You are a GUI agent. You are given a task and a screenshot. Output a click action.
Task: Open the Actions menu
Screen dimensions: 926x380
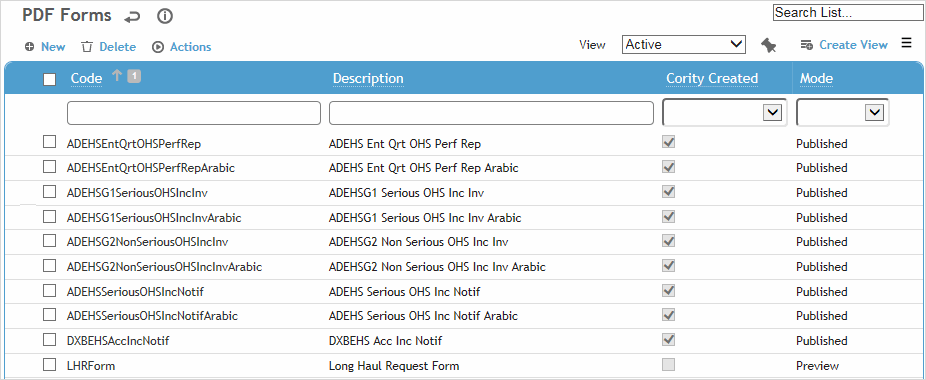182,47
